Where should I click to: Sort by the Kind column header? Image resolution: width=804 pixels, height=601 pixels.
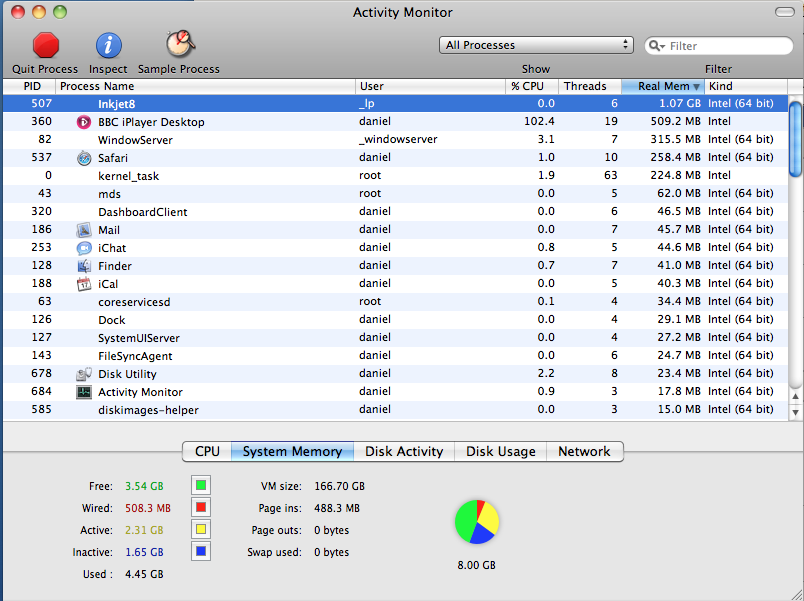[x=746, y=86]
